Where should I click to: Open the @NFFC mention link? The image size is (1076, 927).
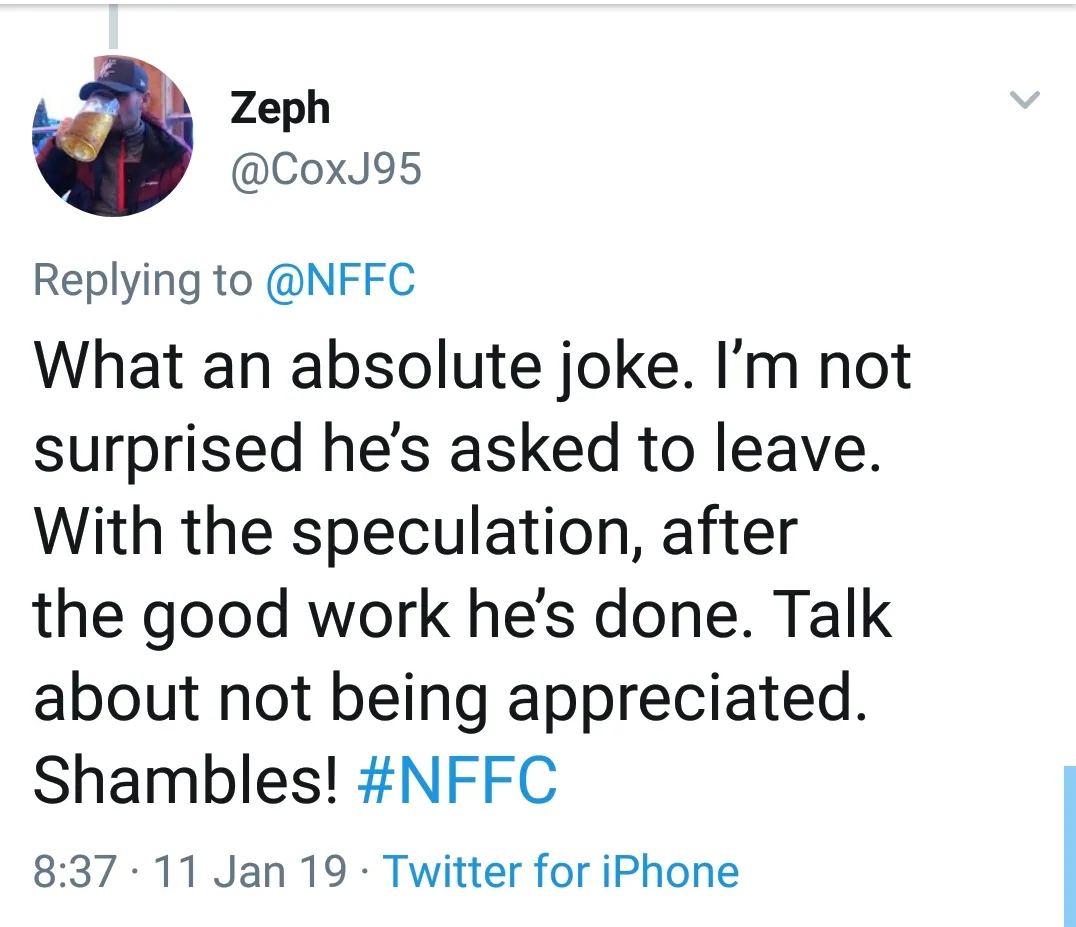pos(340,280)
